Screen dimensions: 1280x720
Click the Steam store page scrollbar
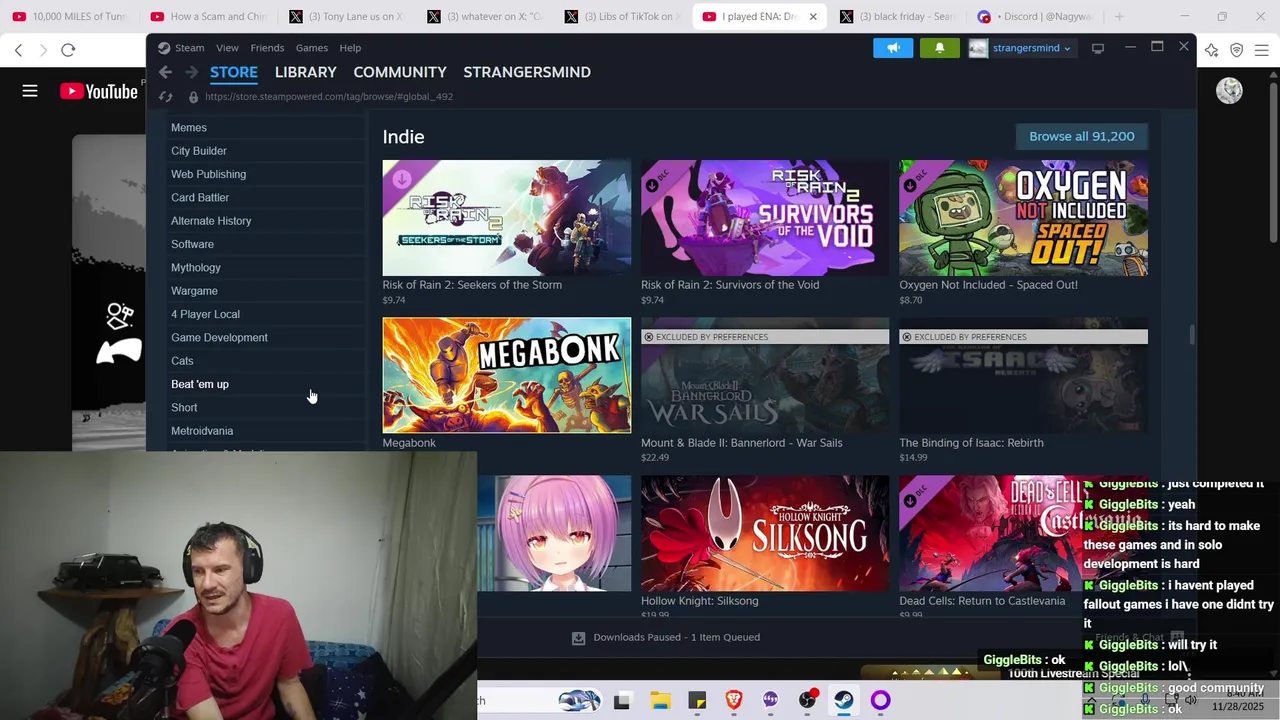click(x=1191, y=334)
